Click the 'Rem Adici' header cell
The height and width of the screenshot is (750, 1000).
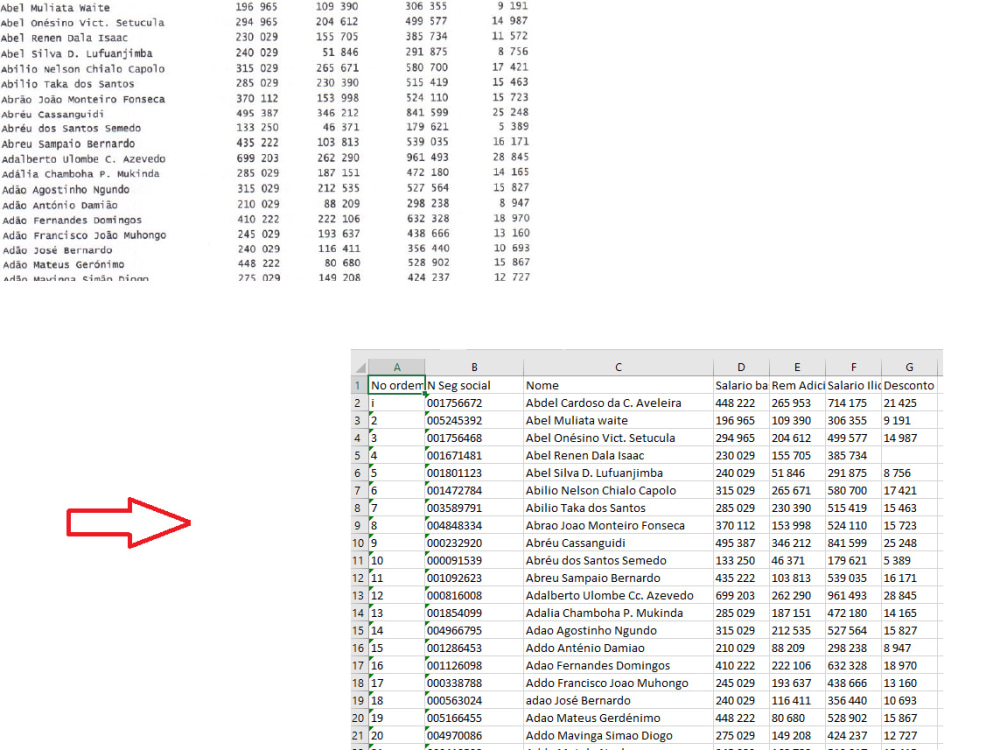coord(797,385)
